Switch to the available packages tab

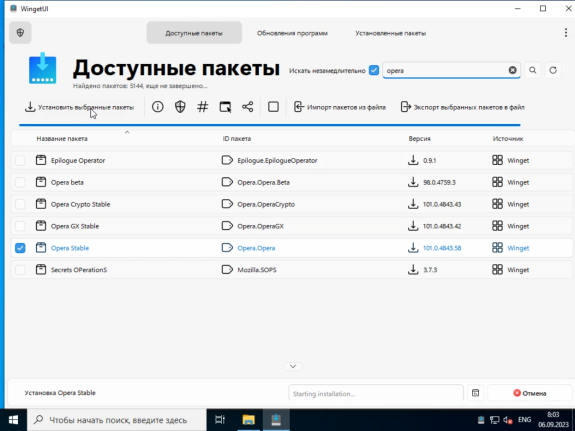point(194,33)
